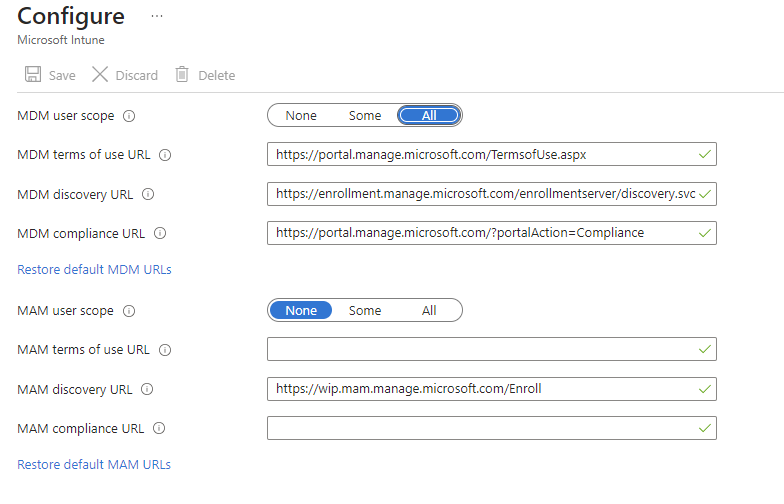Click info icon beside MAM discovery URL
The height and width of the screenshot is (504, 784).
tap(148, 389)
